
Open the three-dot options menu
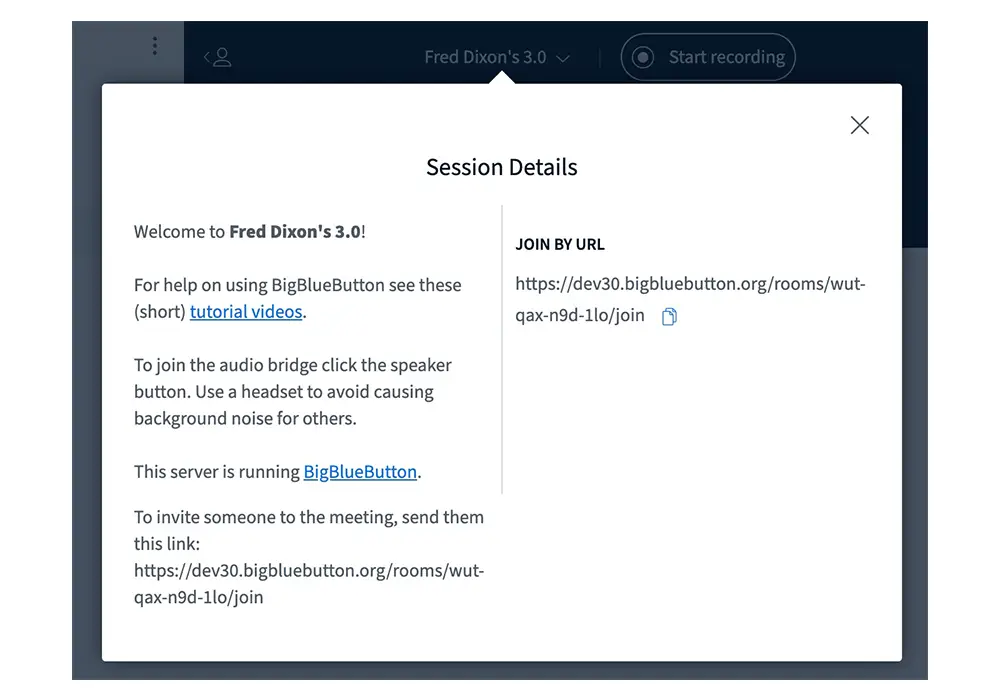[154, 46]
